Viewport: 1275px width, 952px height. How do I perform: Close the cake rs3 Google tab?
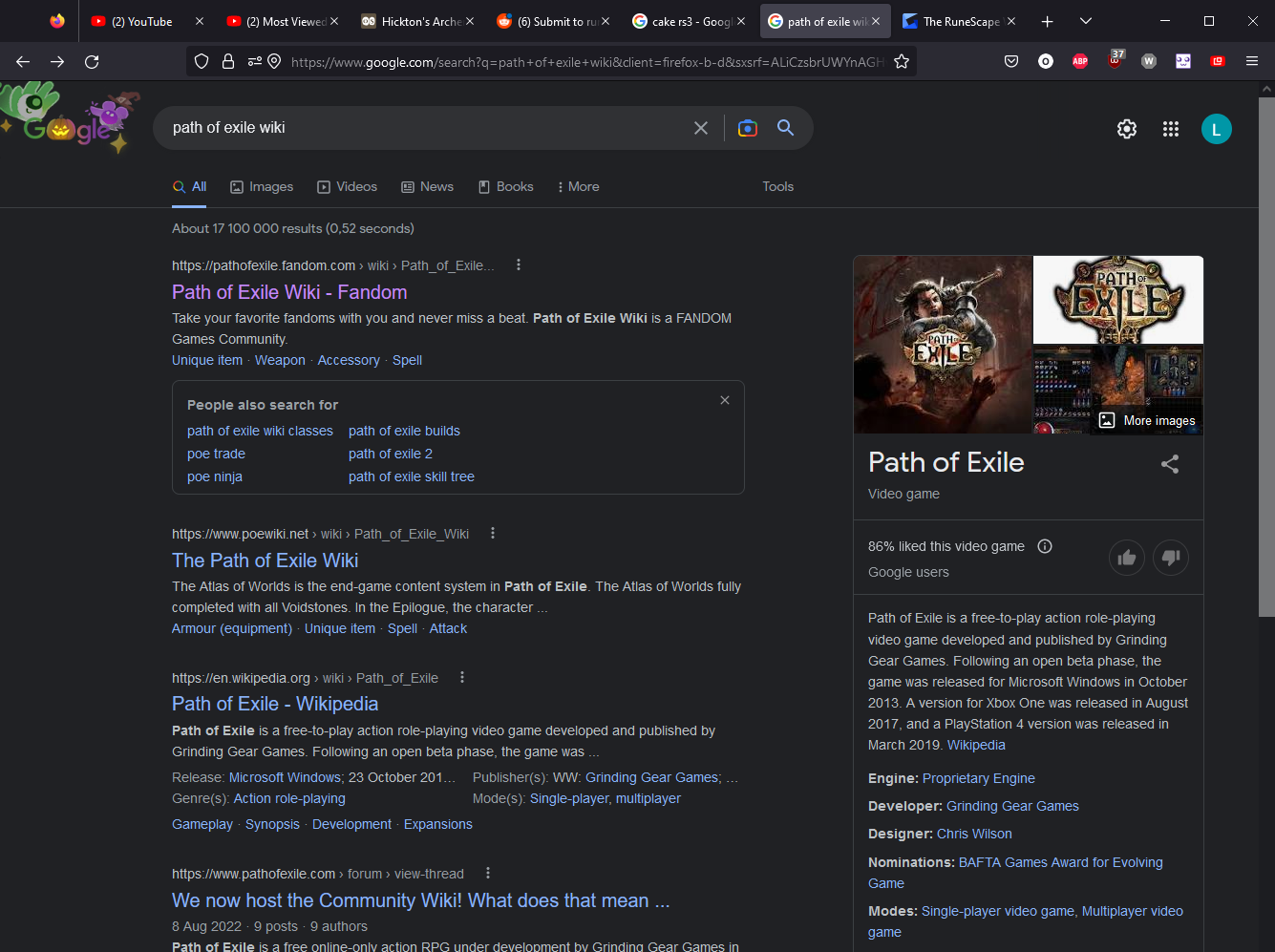[x=740, y=21]
